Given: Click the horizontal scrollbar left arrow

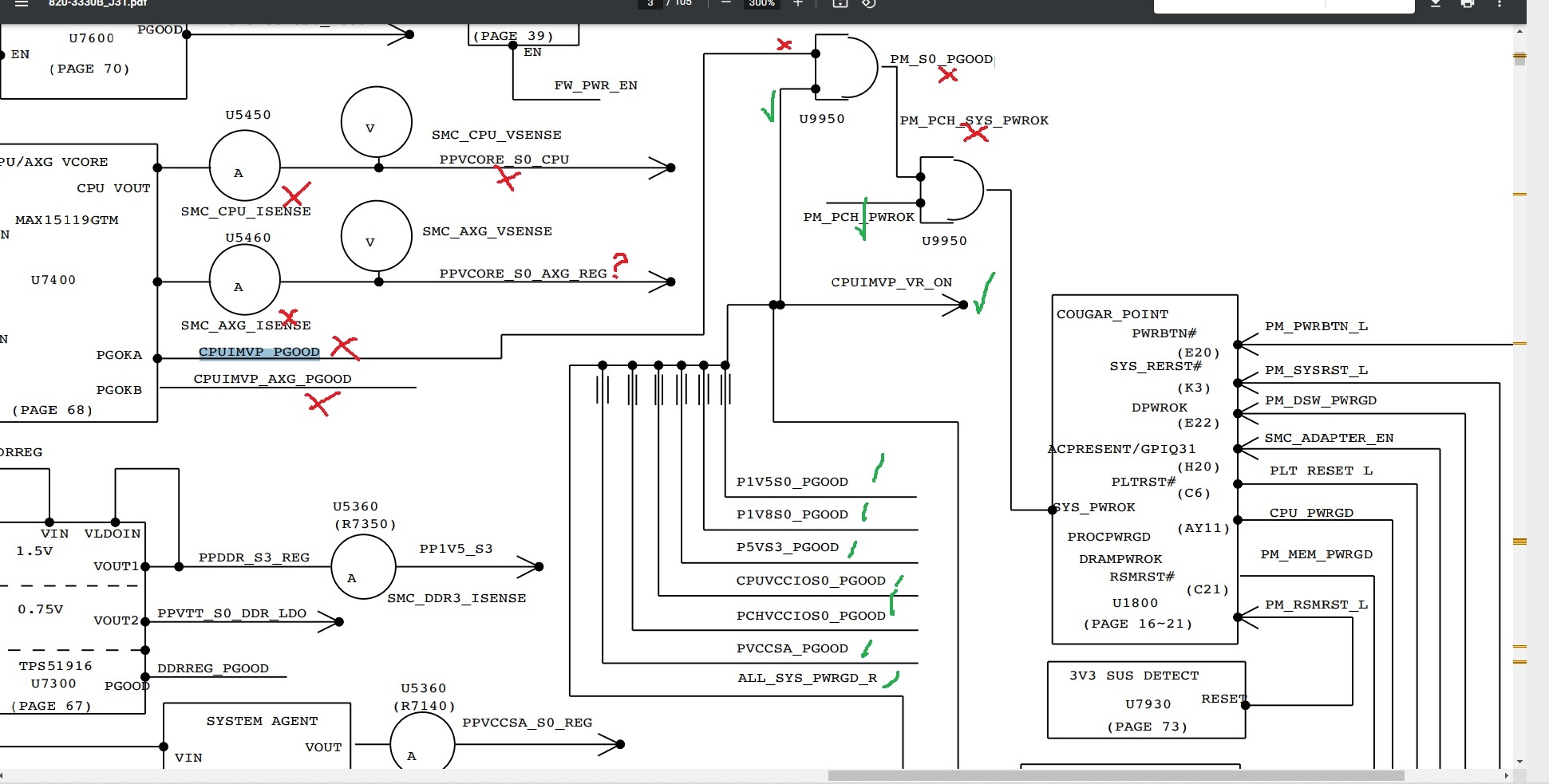Looking at the screenshot, I should coord(3,775).
